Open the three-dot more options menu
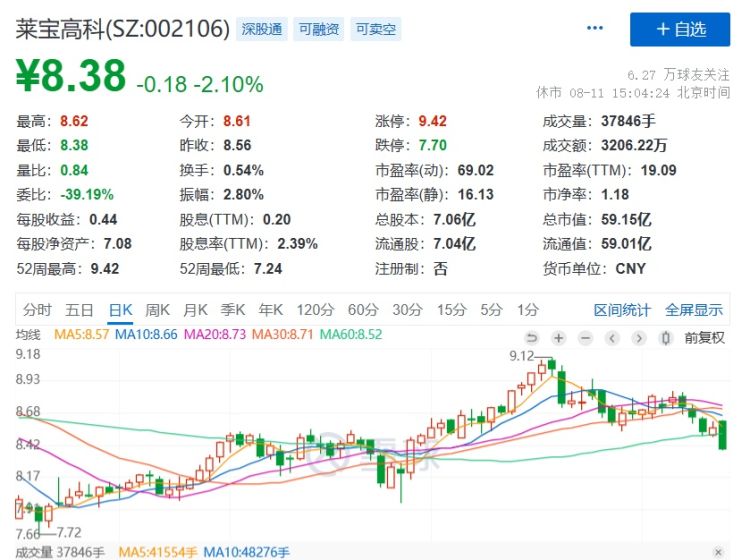The height and width of the screenshot is (560, 750). click(595, 28)
